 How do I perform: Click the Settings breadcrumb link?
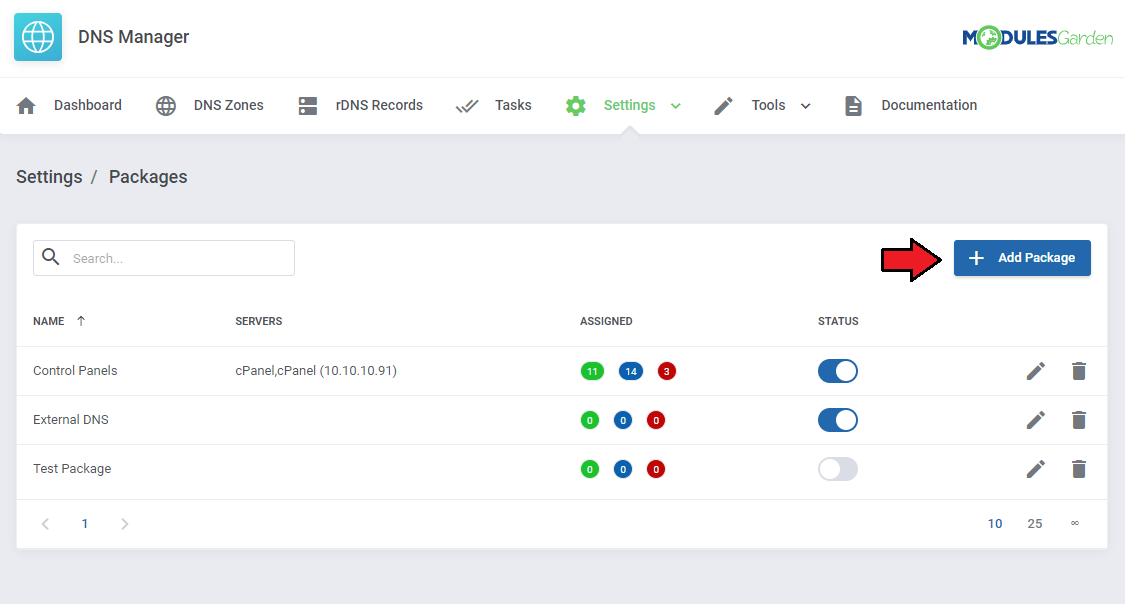click(50, 176)
